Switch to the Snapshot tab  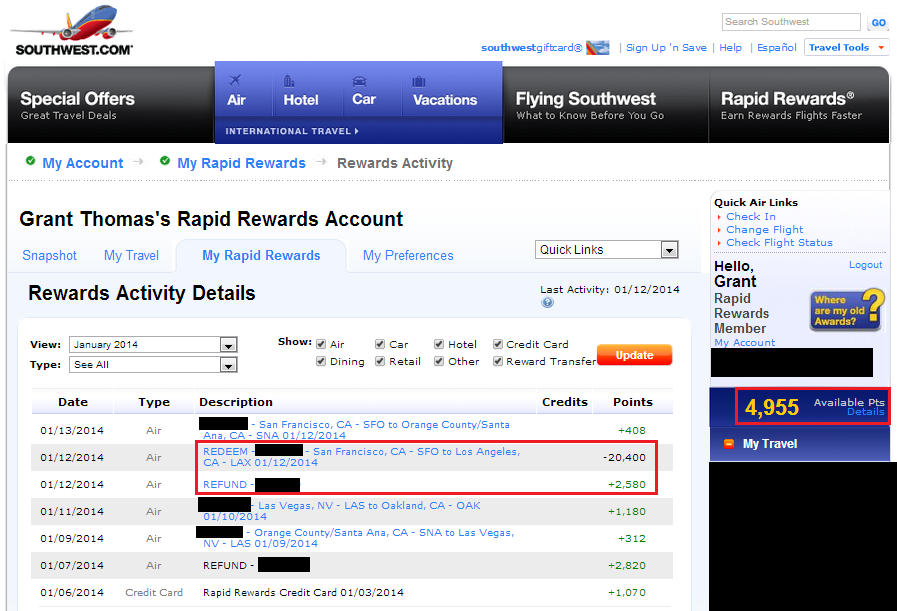tap(49, 255)
